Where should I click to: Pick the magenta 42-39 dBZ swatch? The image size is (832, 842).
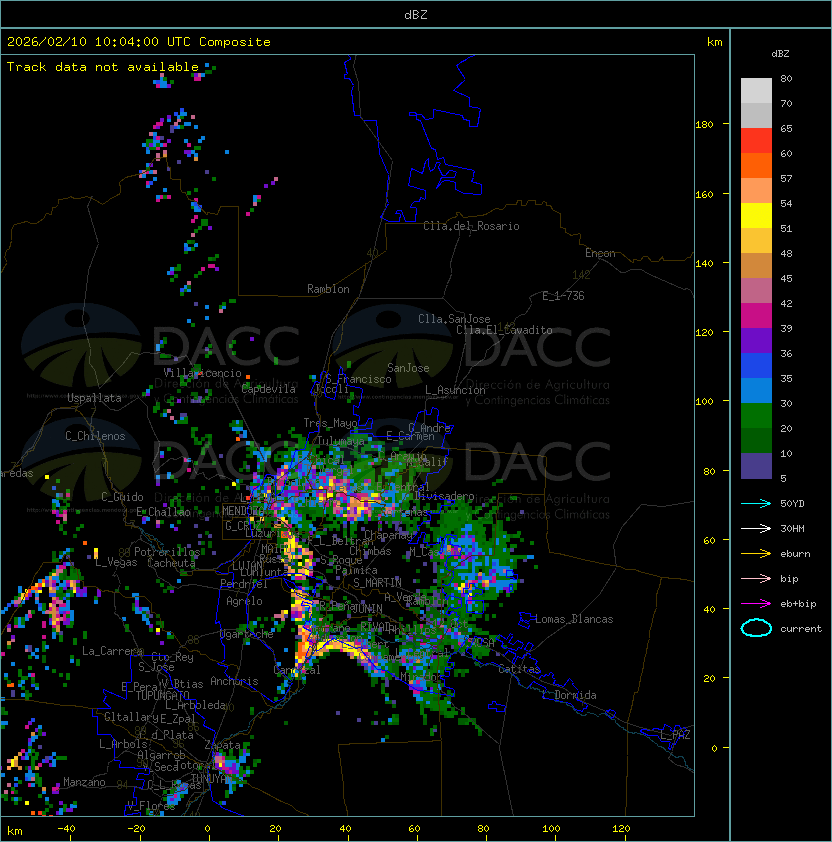click(756, 316)
